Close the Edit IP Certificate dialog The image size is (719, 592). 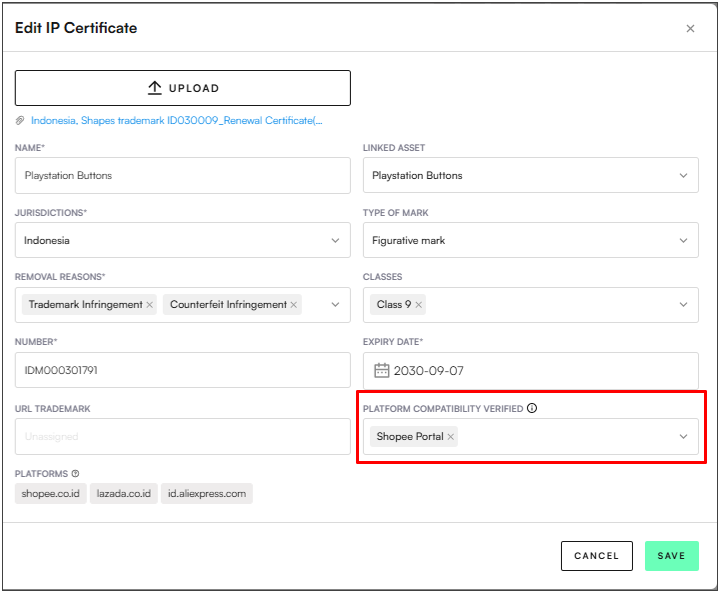[690, 29]
